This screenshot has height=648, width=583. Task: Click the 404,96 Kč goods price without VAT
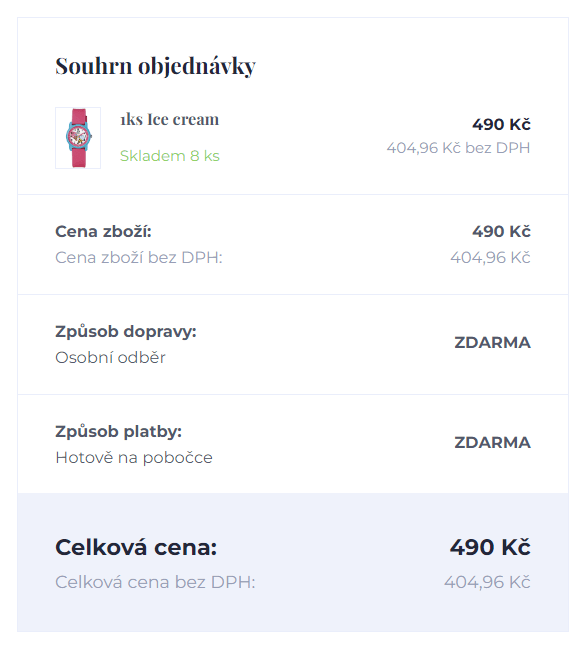pyautogui.click(x=490, y=257)
